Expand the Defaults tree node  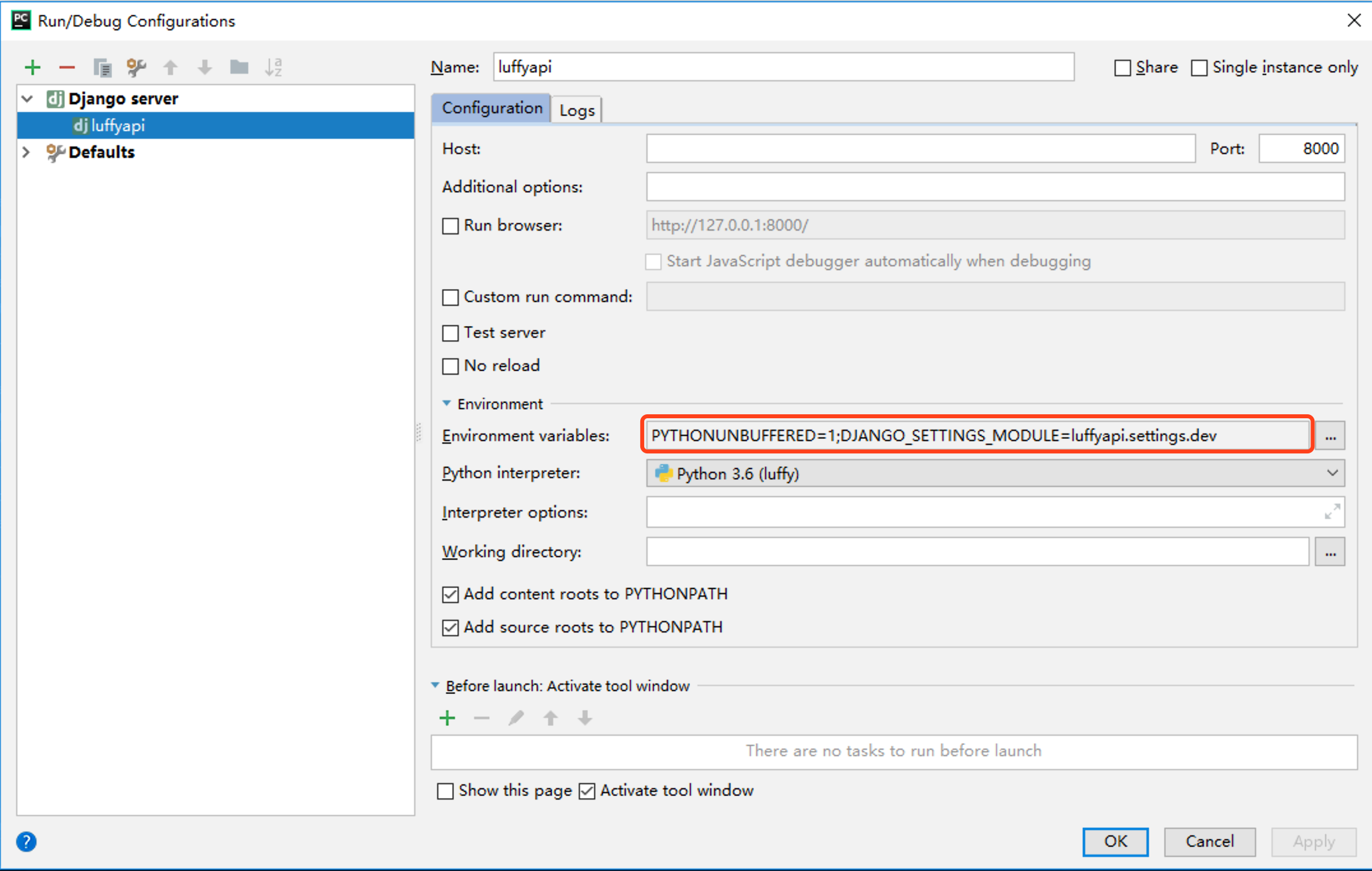click(x=27, y=152)
